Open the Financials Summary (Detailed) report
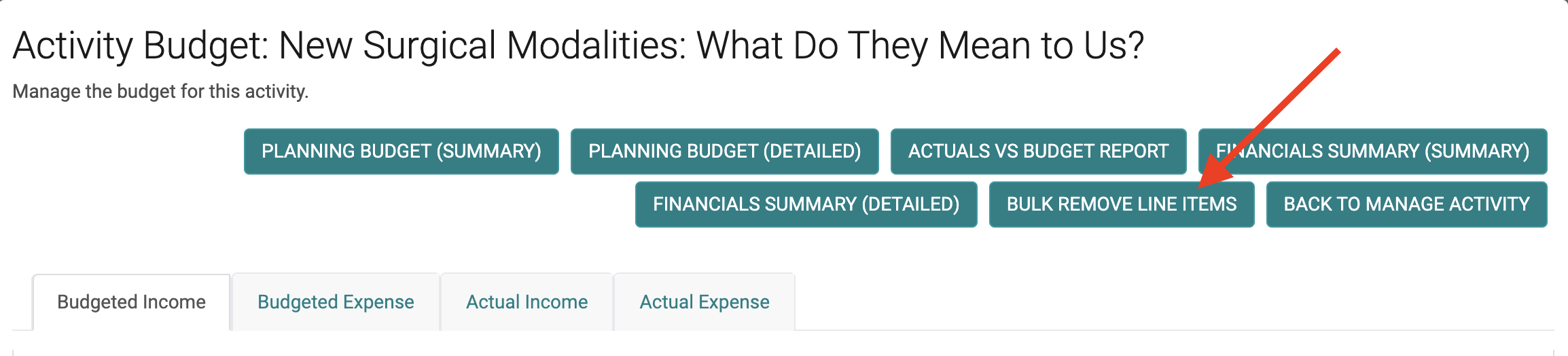This screenshot has width=1568, height=356. 806,204
